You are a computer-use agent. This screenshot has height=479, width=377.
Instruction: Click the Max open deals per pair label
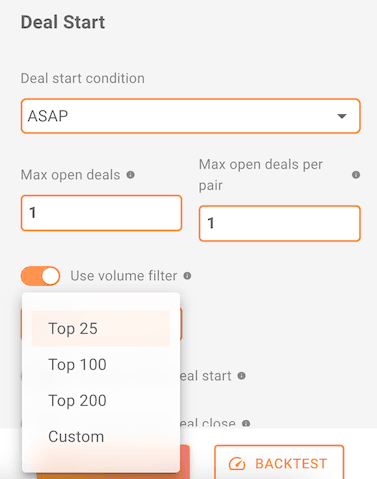coord(261,175)
